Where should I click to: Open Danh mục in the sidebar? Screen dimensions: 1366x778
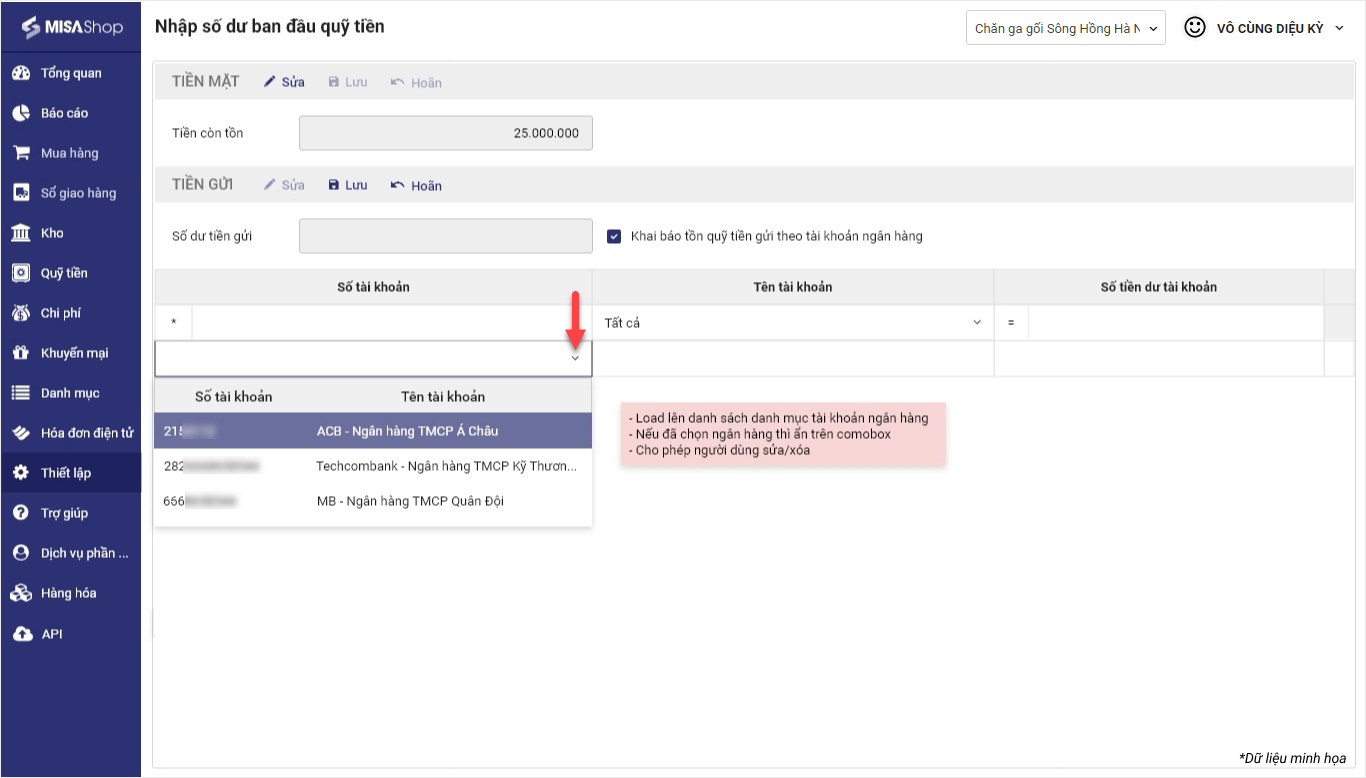pos(71,393)
